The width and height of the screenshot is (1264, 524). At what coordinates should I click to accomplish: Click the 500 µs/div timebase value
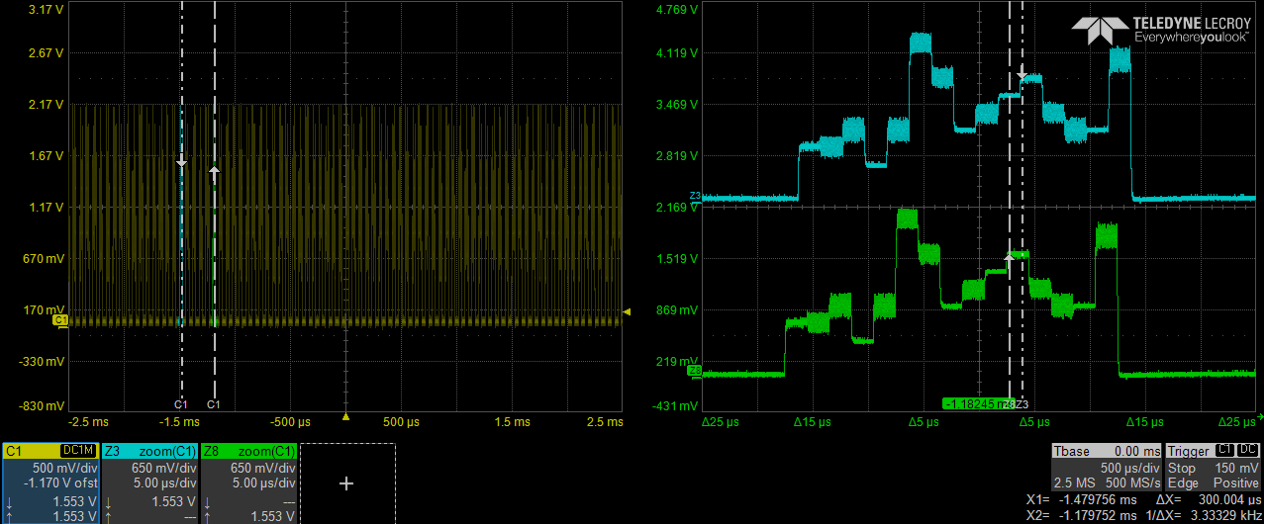1130,468
